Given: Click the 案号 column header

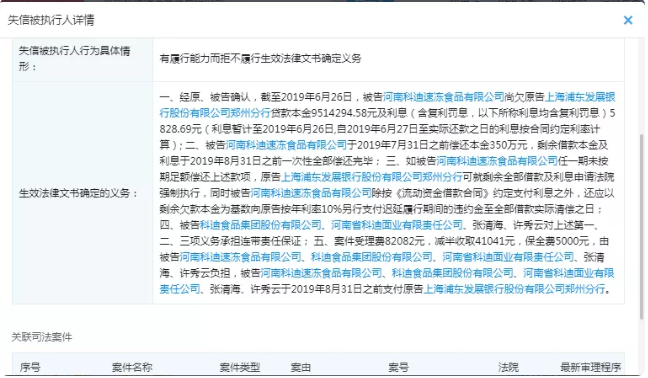Looking at the screenshot, I should click(x=398, y=367).
